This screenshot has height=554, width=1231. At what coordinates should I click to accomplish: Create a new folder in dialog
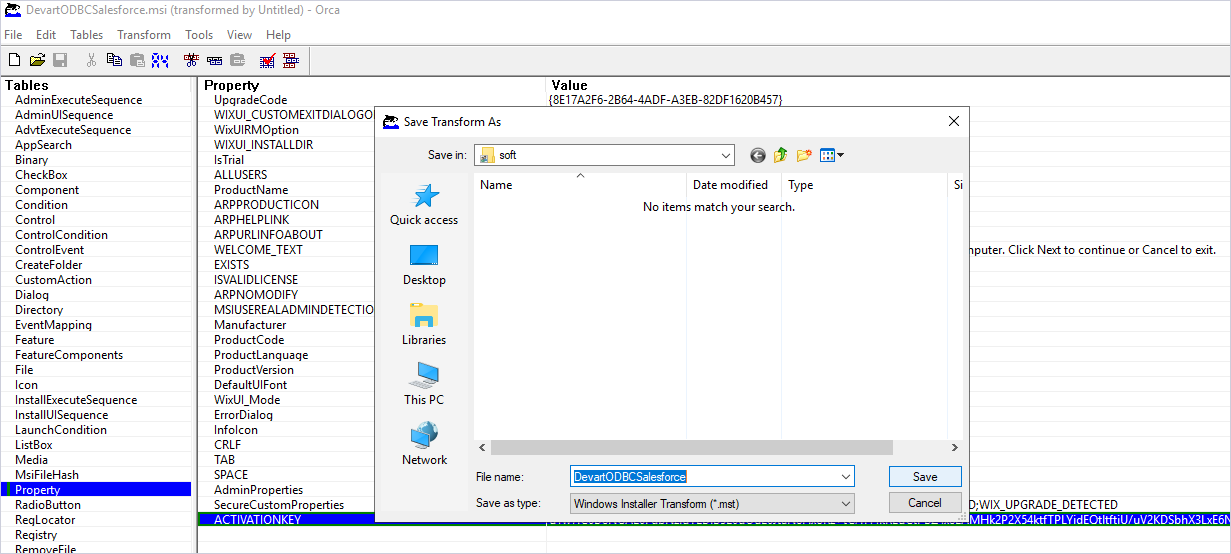click(x=804, y=155)
